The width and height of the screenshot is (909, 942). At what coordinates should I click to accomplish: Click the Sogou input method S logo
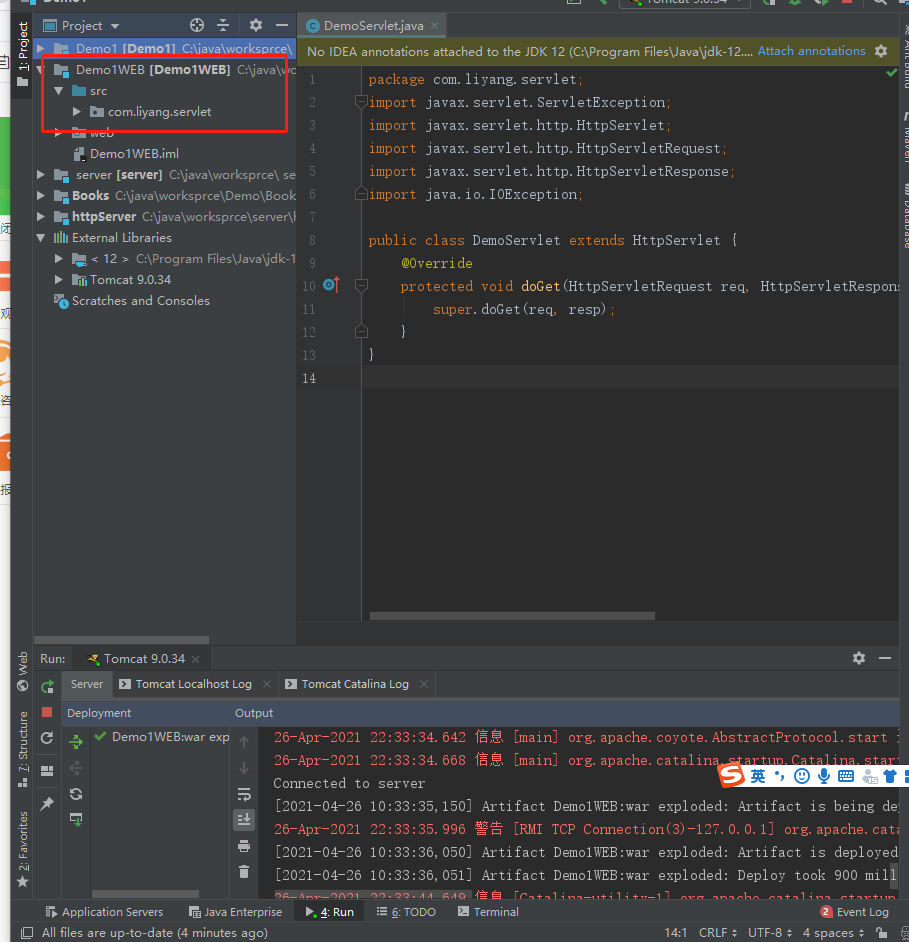coord(731,774)
